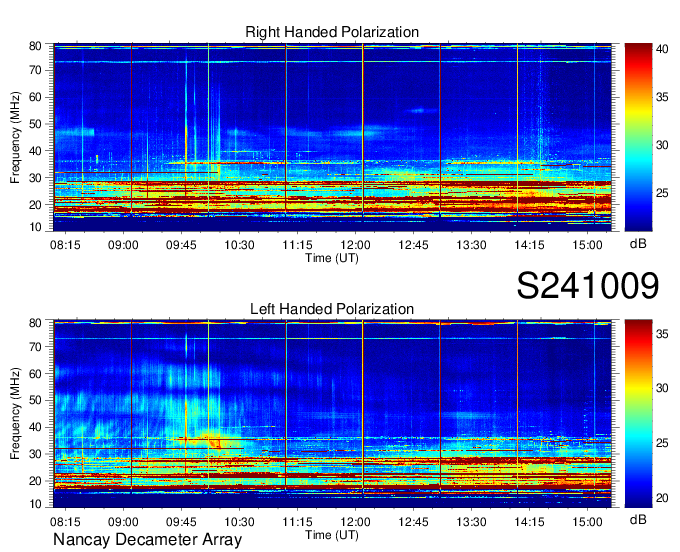Click the S241009 identifier label

click(x=588, y=285)
